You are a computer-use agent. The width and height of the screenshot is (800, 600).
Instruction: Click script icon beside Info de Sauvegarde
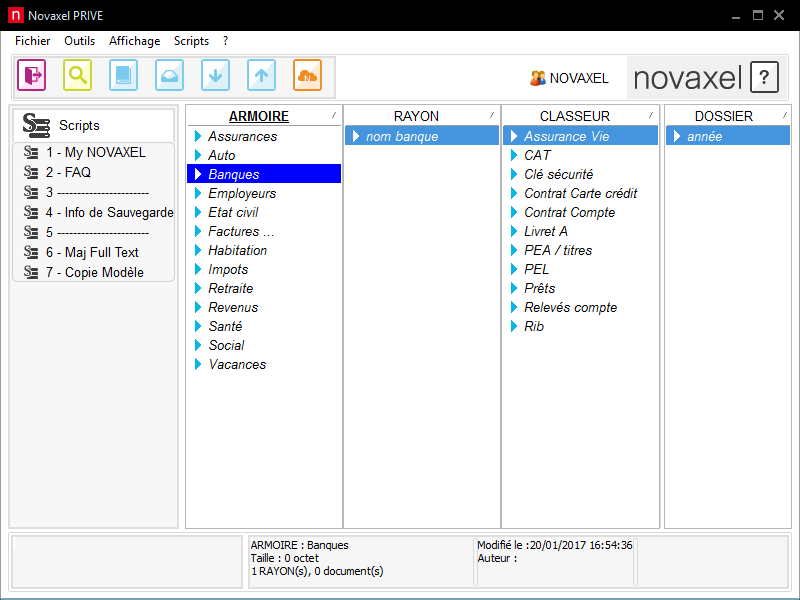click(31, 212)
